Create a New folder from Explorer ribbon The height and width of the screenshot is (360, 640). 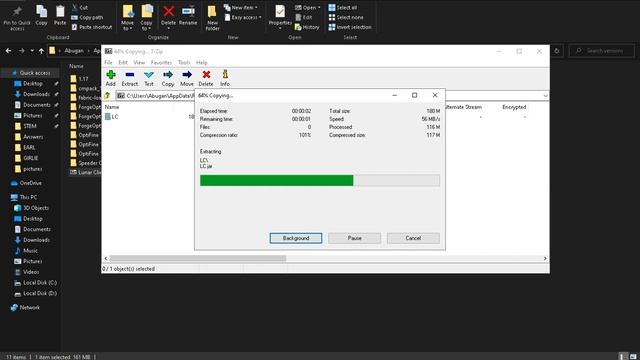coord(212,18)
